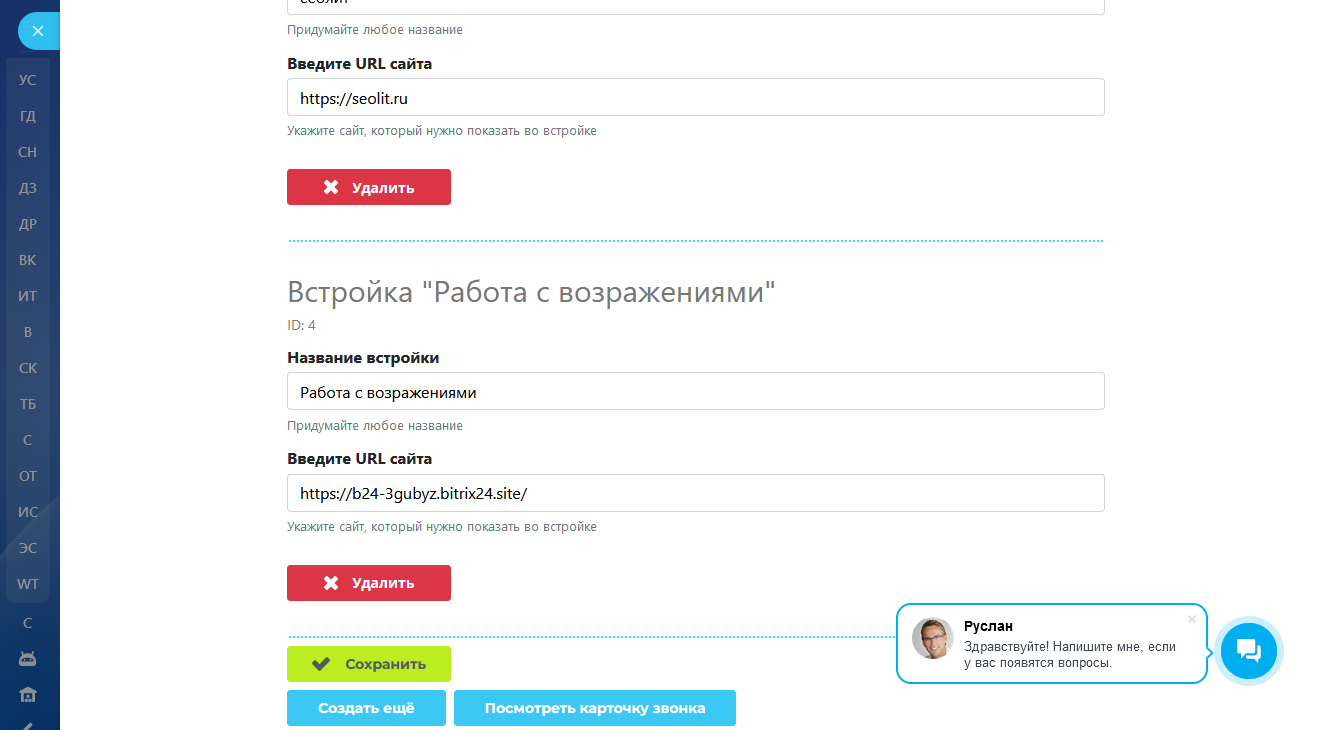Screen dimensions: 1317x730
Task: Click the greeting message "Здравствуйте! Напишите мне..."
Action: pos(1070,655)
